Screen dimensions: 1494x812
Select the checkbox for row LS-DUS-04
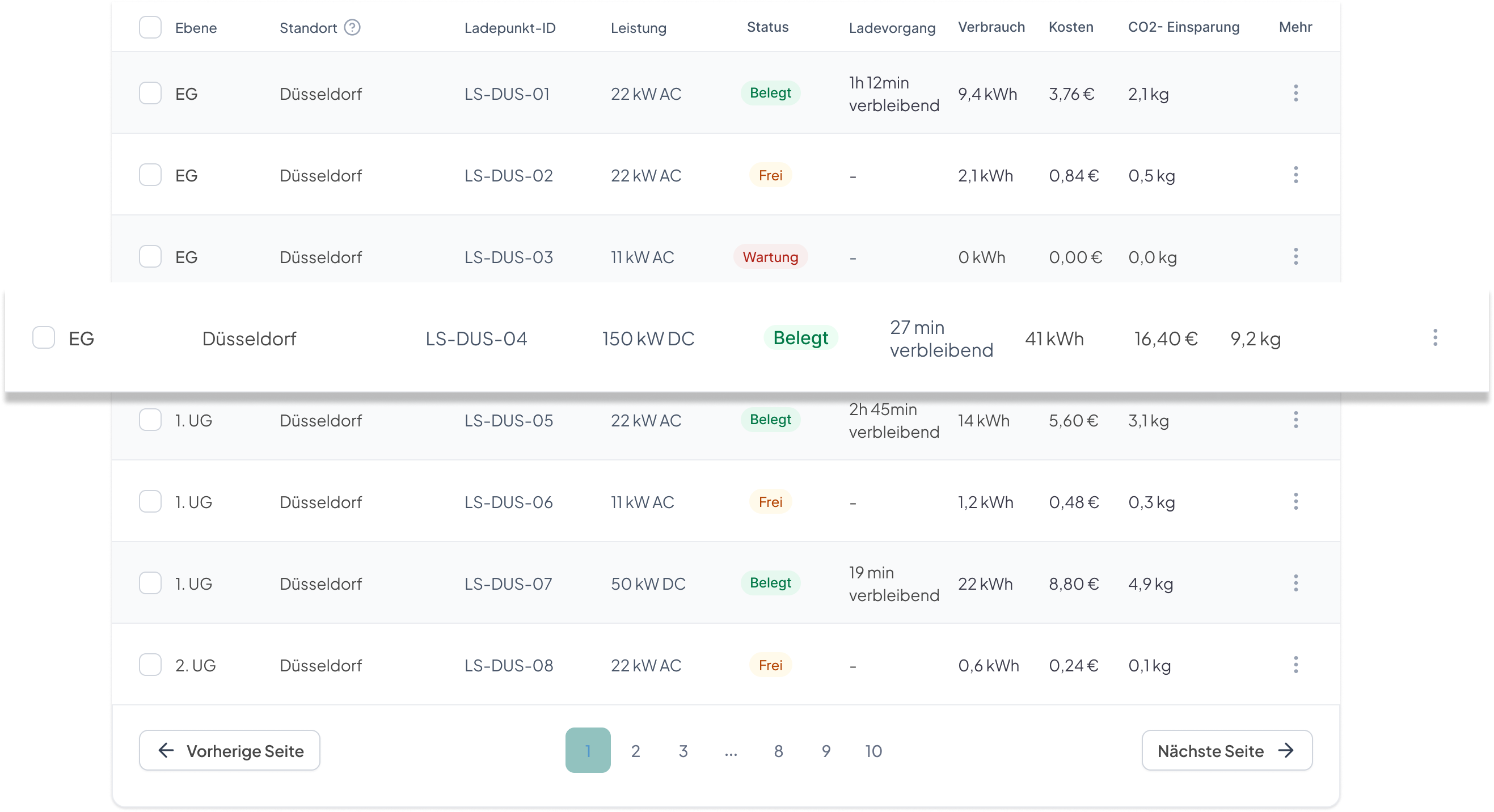[x=44, y=337]
